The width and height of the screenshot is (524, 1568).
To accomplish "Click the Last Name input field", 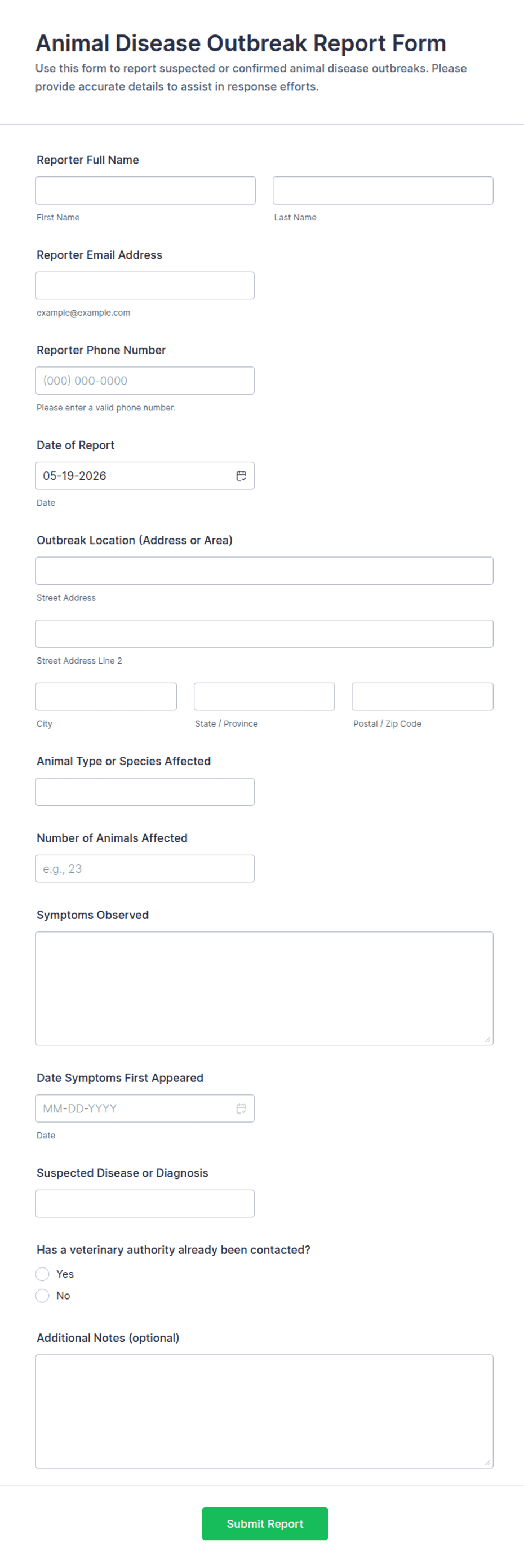I will [x=383, y=191].
